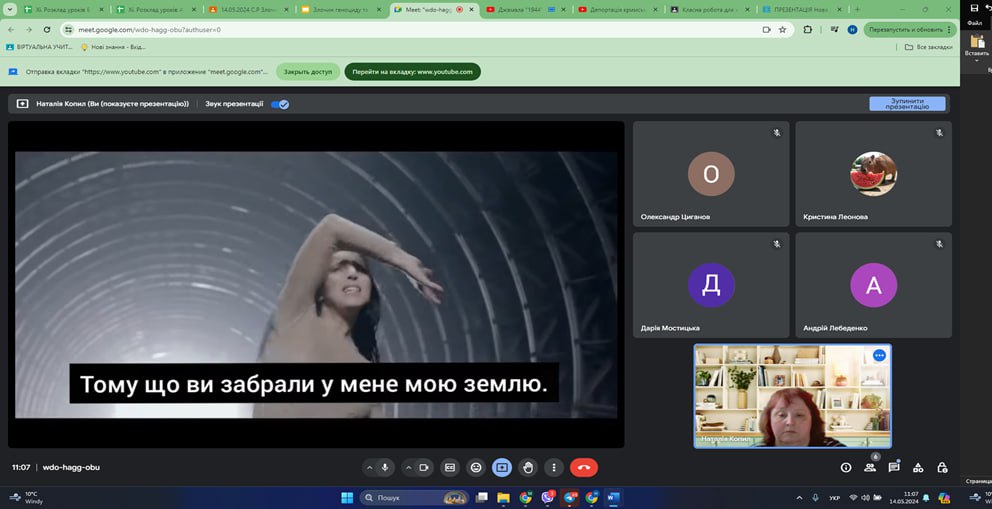Click the taskbar 'Пошук' search box
This screenshot has height=509, width=992.
[x=415, y=498]
